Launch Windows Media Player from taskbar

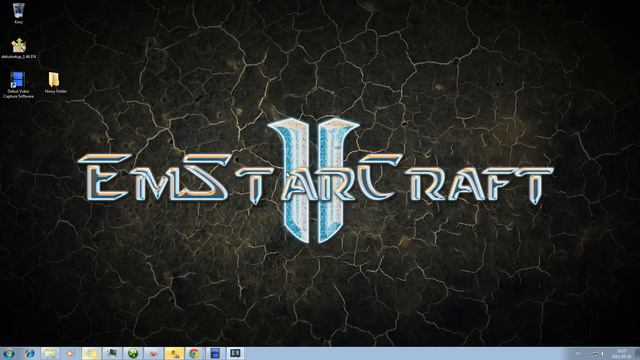(71, 353)
